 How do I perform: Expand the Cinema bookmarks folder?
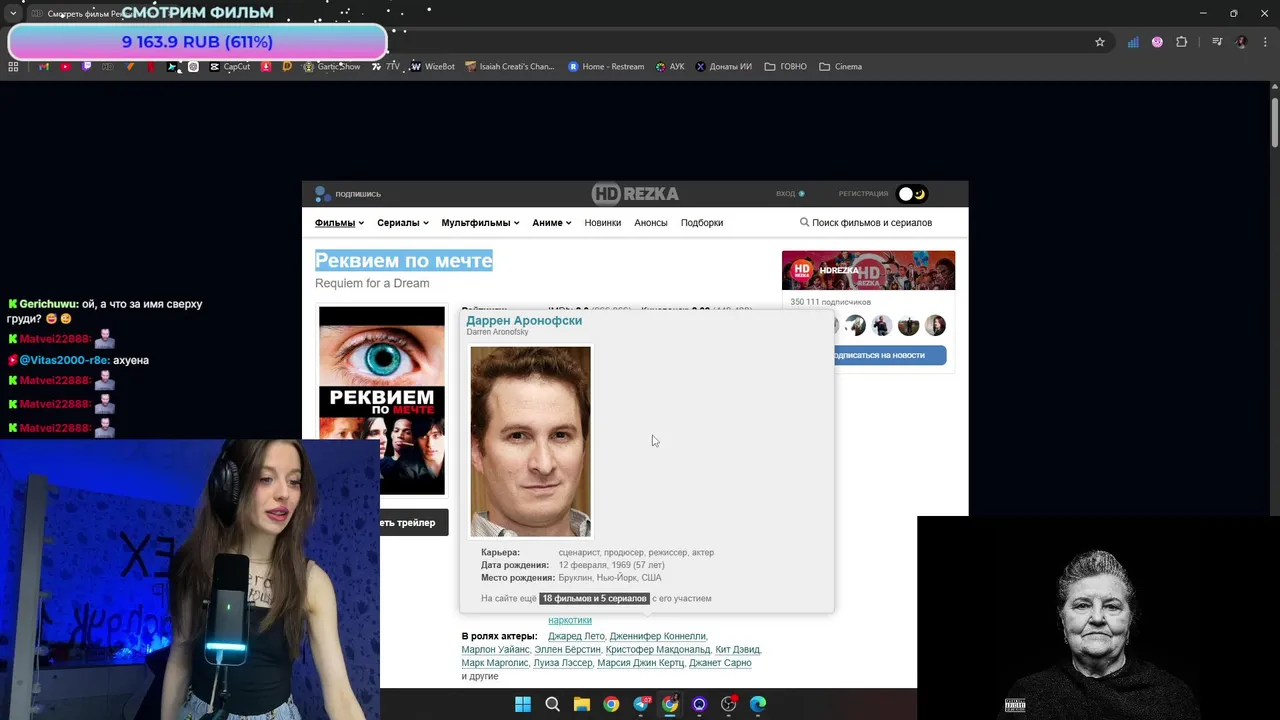[x=840, y=67]
